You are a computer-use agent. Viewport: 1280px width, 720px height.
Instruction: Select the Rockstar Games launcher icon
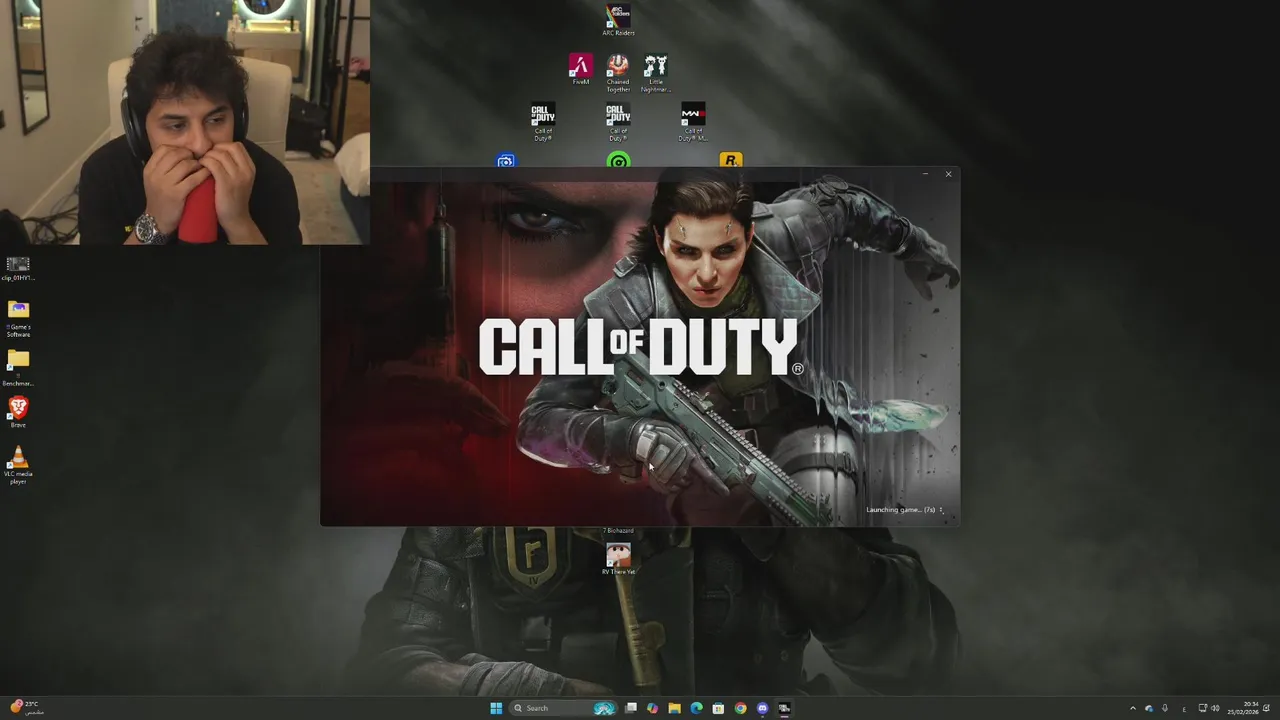tap(731, 161)
